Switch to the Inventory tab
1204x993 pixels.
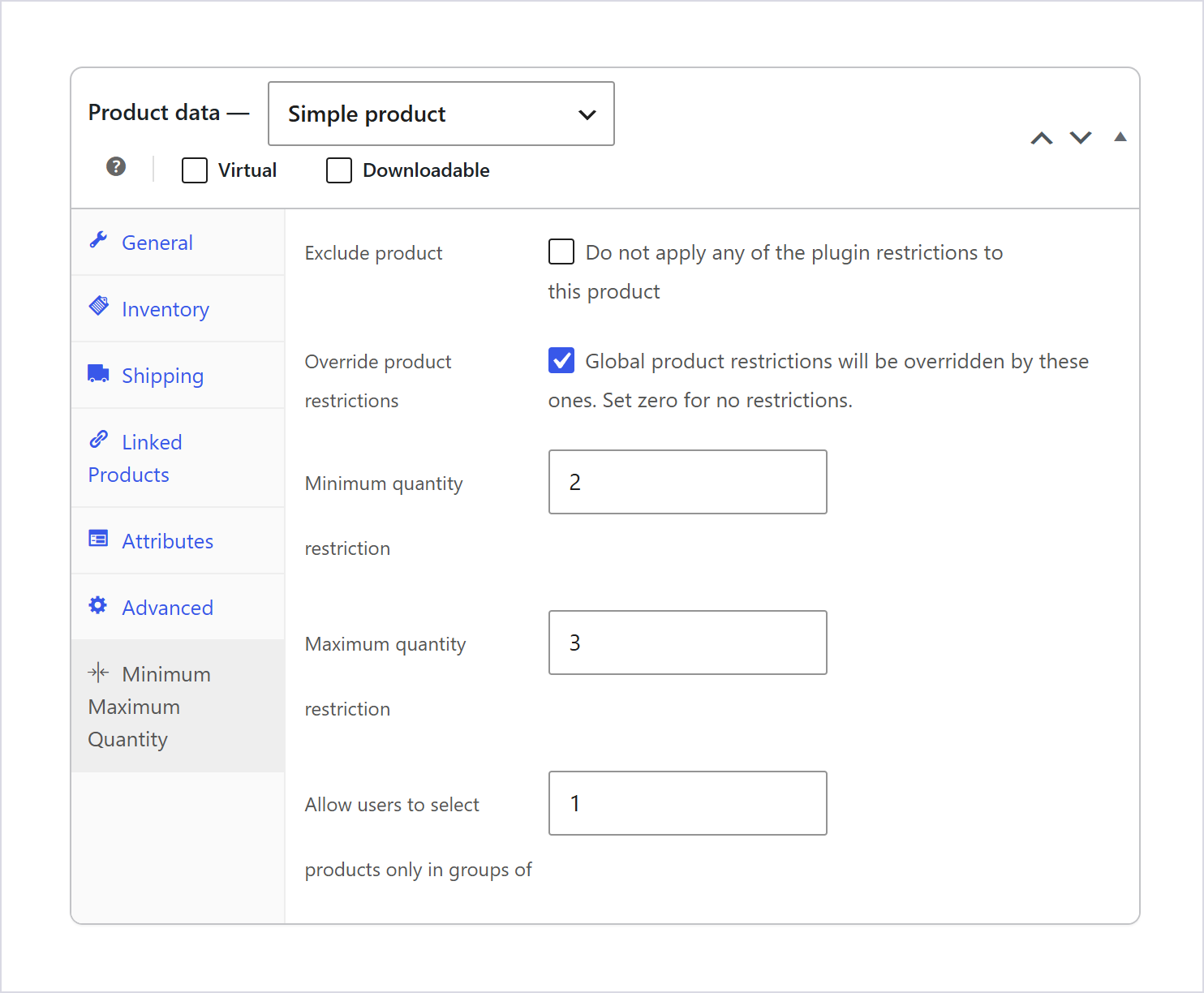(178, 309)
